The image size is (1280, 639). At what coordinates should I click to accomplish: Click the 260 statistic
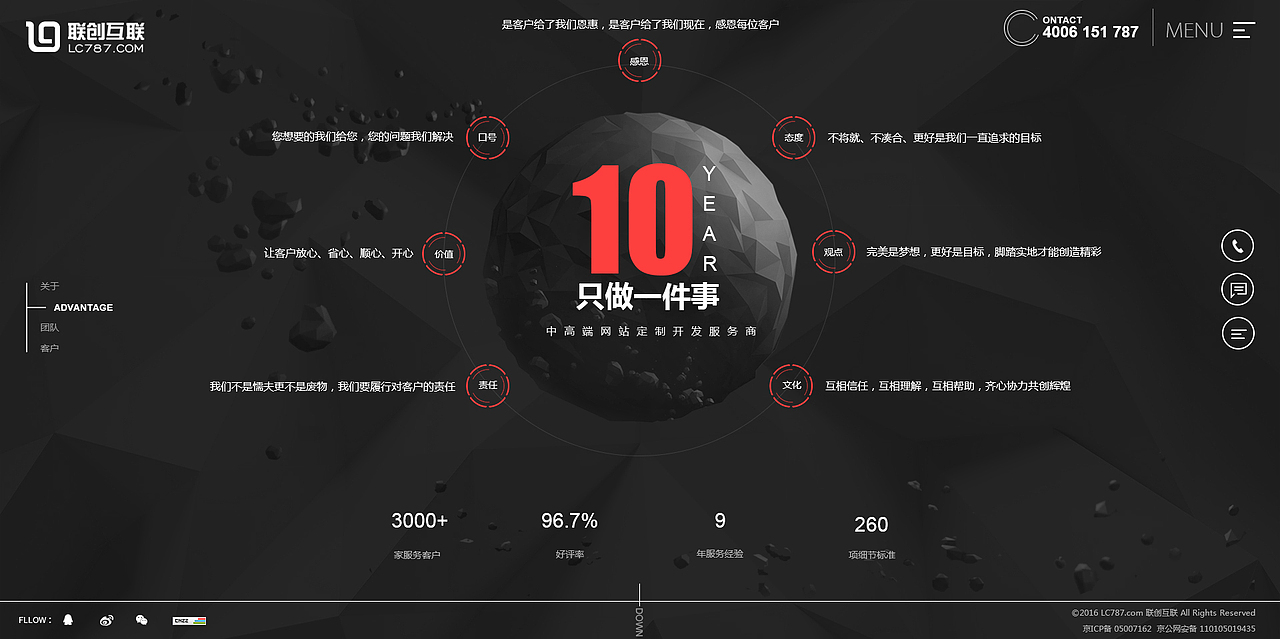point(871,525)
